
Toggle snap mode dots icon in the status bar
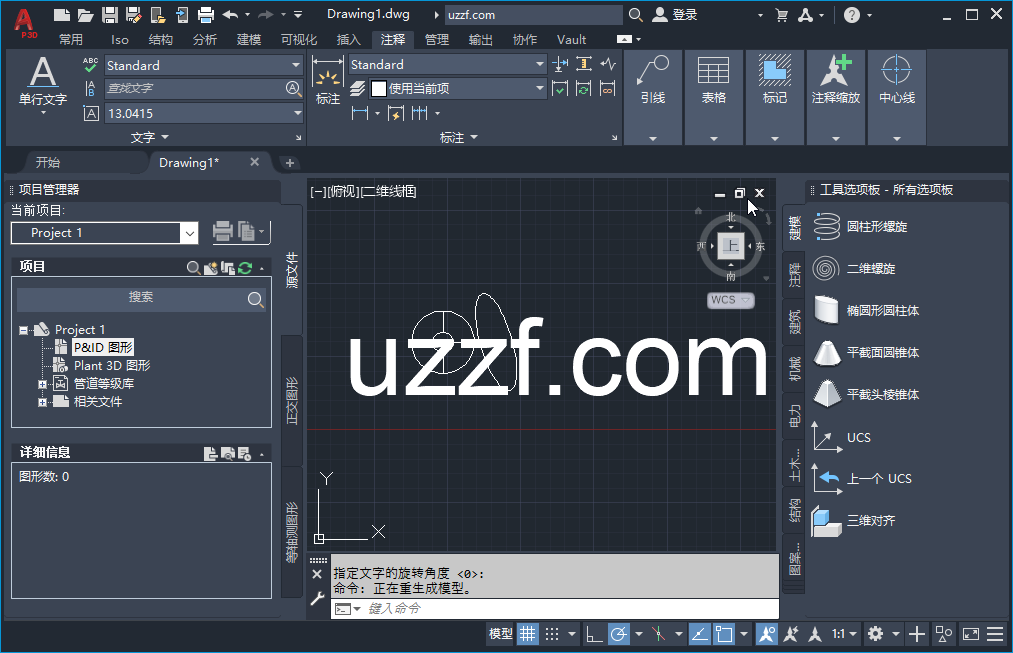[552, 634]
